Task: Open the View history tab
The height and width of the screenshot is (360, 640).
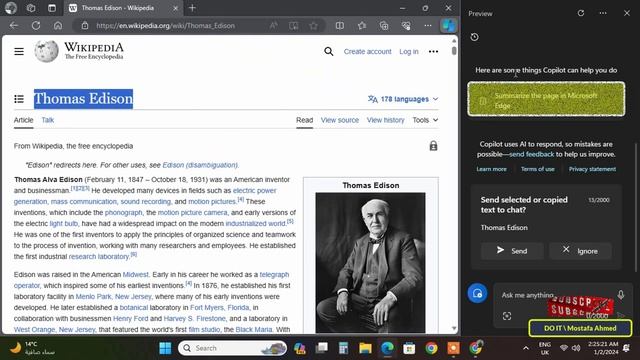Action: (x=385, y=120)
